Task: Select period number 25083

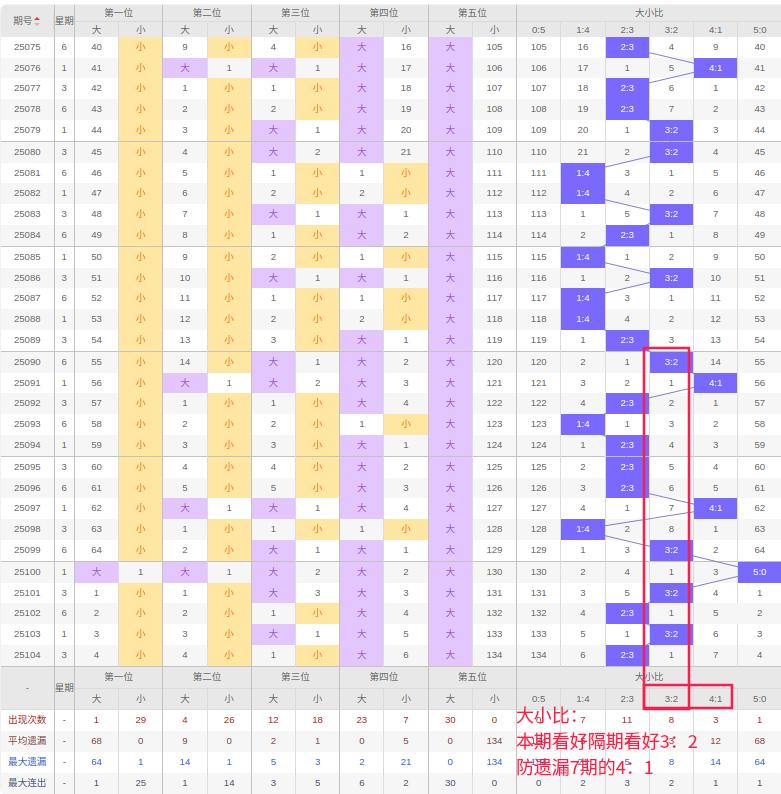Action: 27,214
